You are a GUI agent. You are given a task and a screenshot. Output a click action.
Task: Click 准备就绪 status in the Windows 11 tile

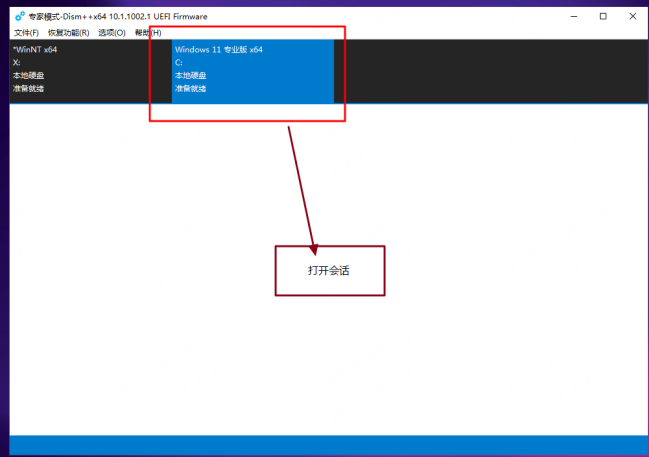point(190,89)
